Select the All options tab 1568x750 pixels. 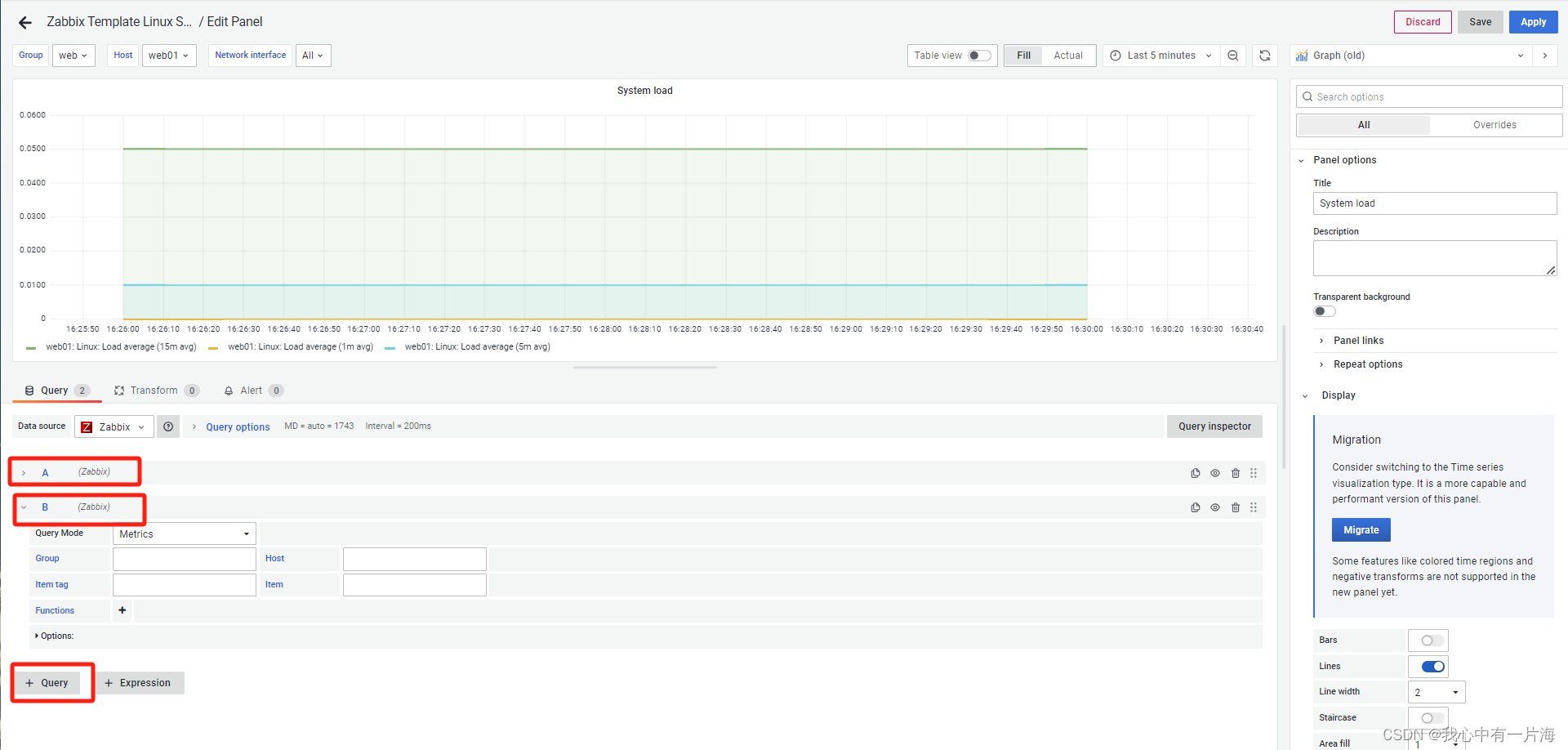(1364, 125)
